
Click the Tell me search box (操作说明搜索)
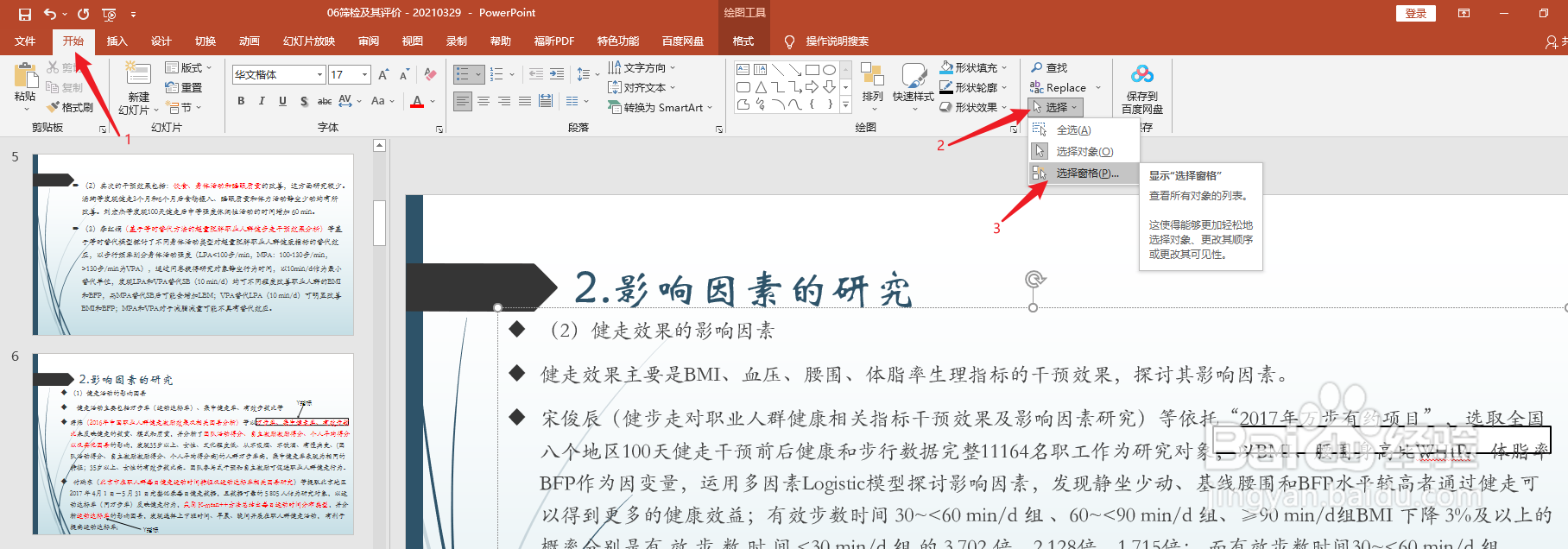pos(827,41)
